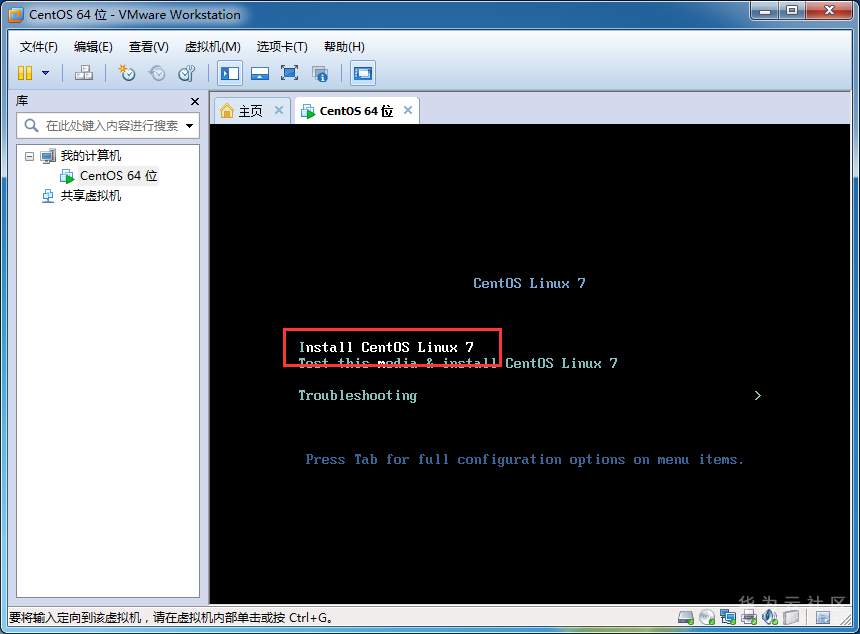
Task: Open the 选项卡(T) menu
Action: click(282, 47)
